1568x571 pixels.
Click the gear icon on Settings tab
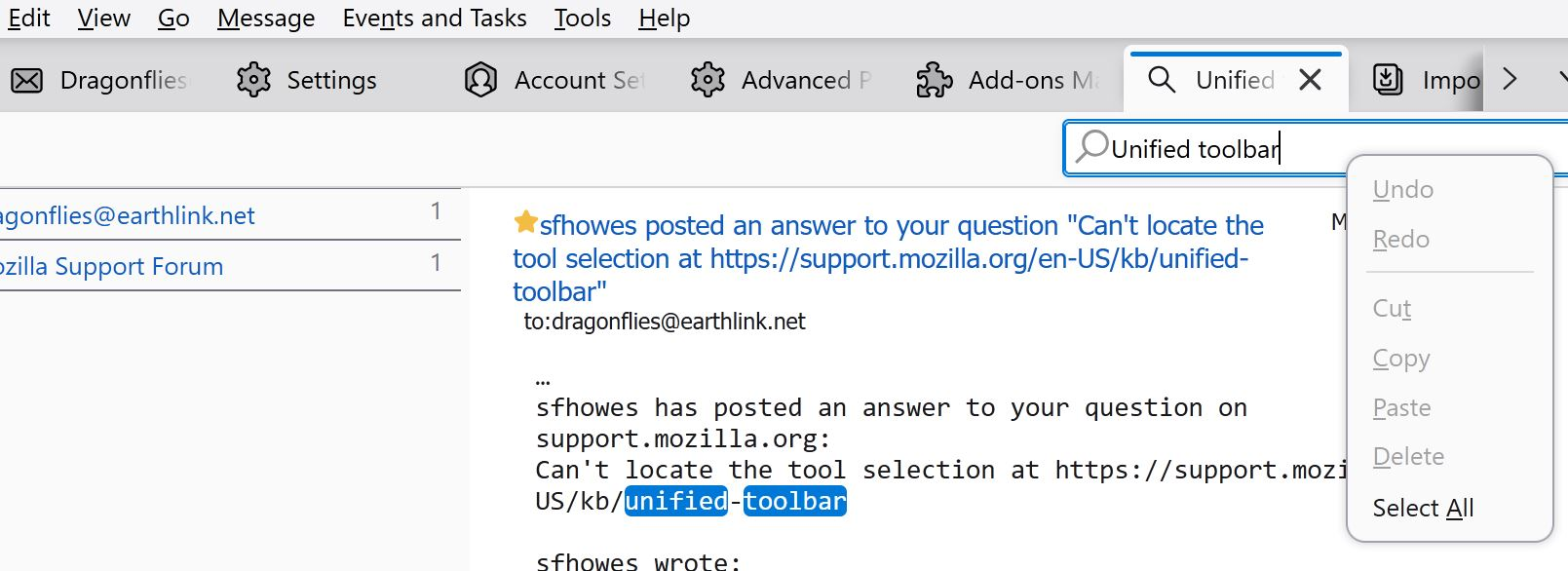253,80
